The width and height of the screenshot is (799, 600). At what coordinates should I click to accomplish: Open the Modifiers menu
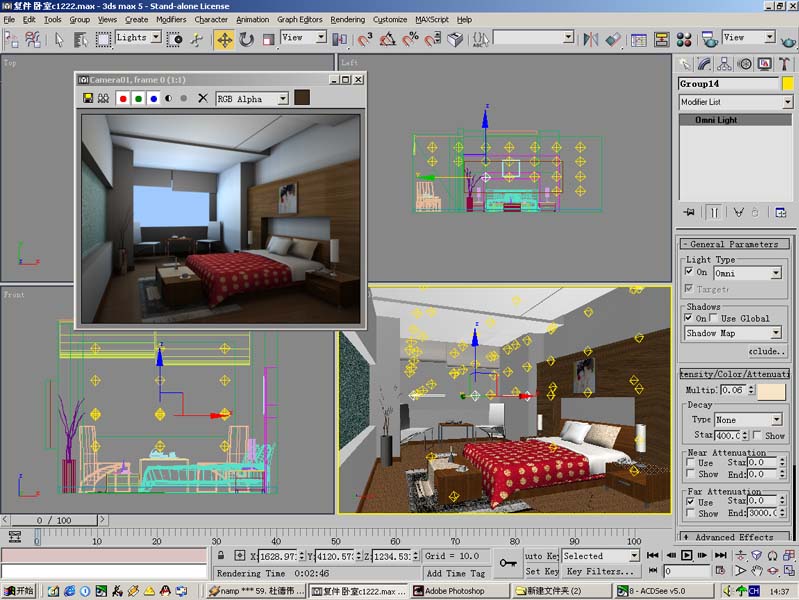171,19
